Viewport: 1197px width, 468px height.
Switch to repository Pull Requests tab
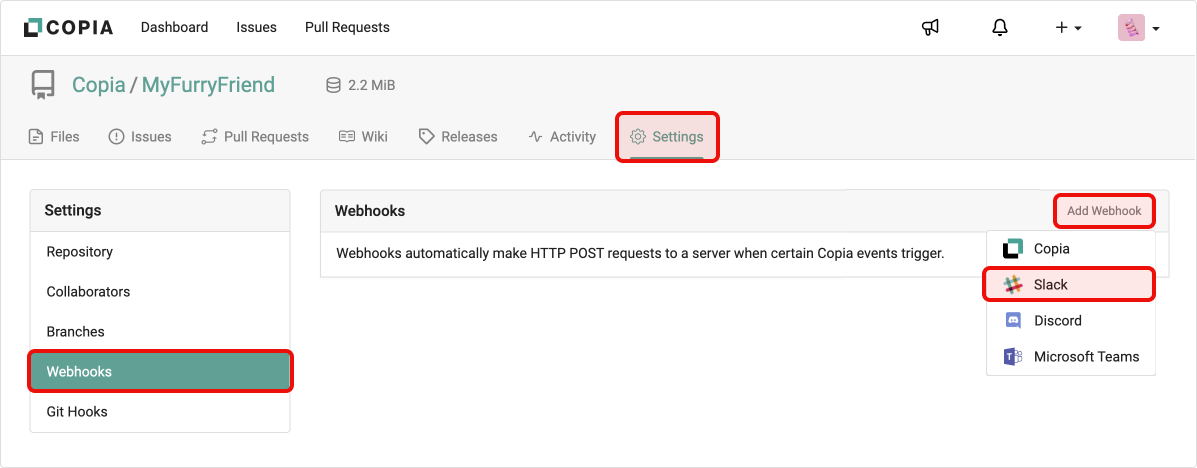coord(255,137)
